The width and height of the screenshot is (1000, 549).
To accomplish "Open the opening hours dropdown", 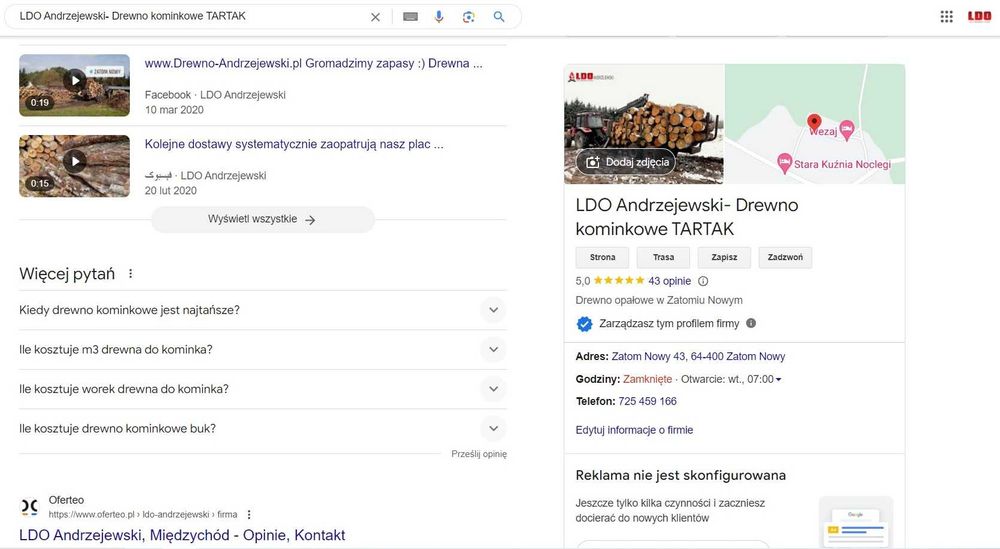I will point(778,379).
